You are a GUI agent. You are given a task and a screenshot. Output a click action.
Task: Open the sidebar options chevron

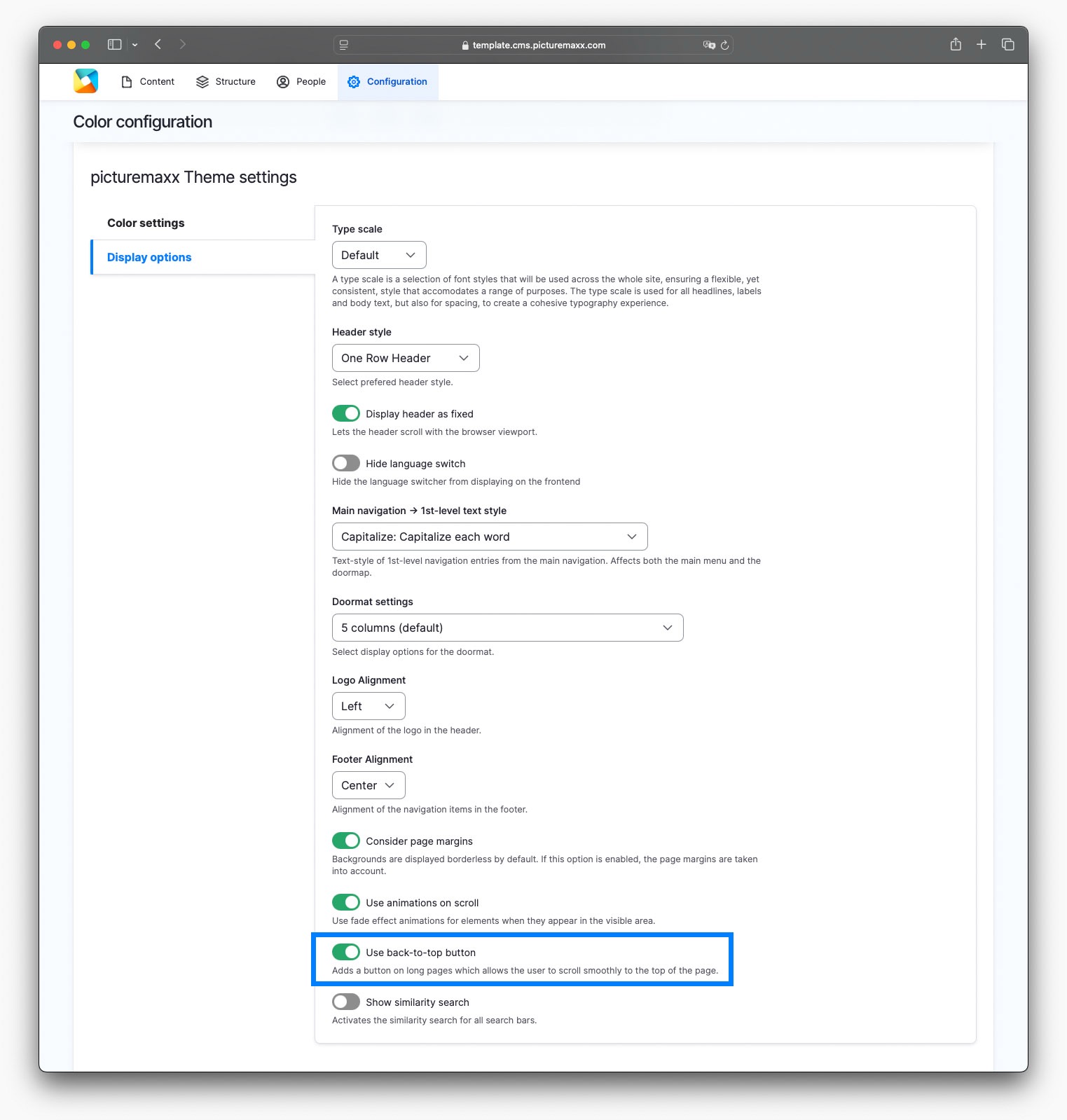(135, 45)
